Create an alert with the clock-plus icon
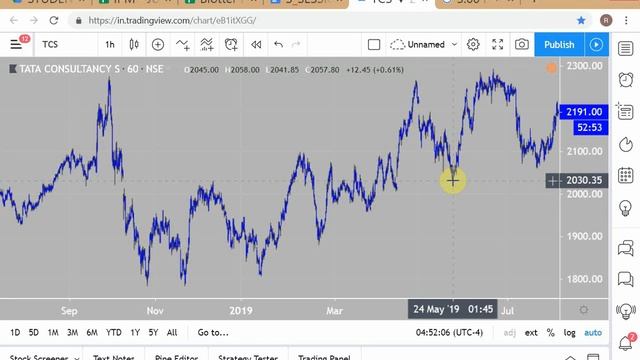The image size is (640, 360). [231, 44]
